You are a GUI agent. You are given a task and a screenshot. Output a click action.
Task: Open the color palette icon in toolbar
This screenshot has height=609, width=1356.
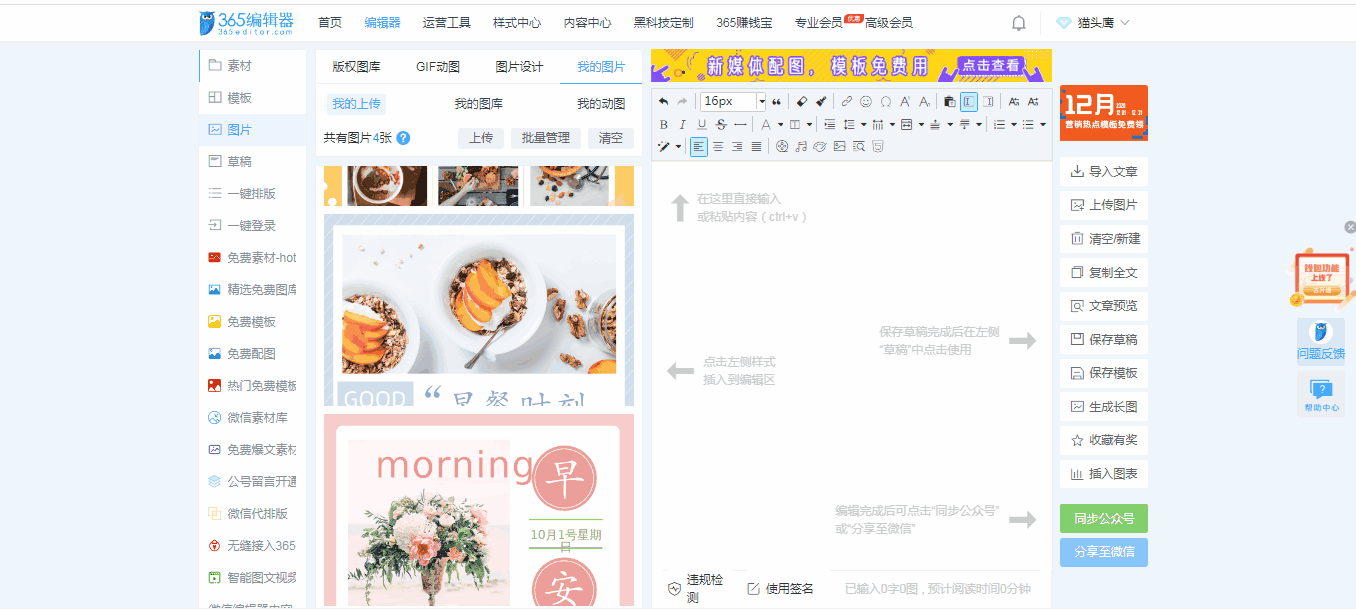[x=820, y=146]
